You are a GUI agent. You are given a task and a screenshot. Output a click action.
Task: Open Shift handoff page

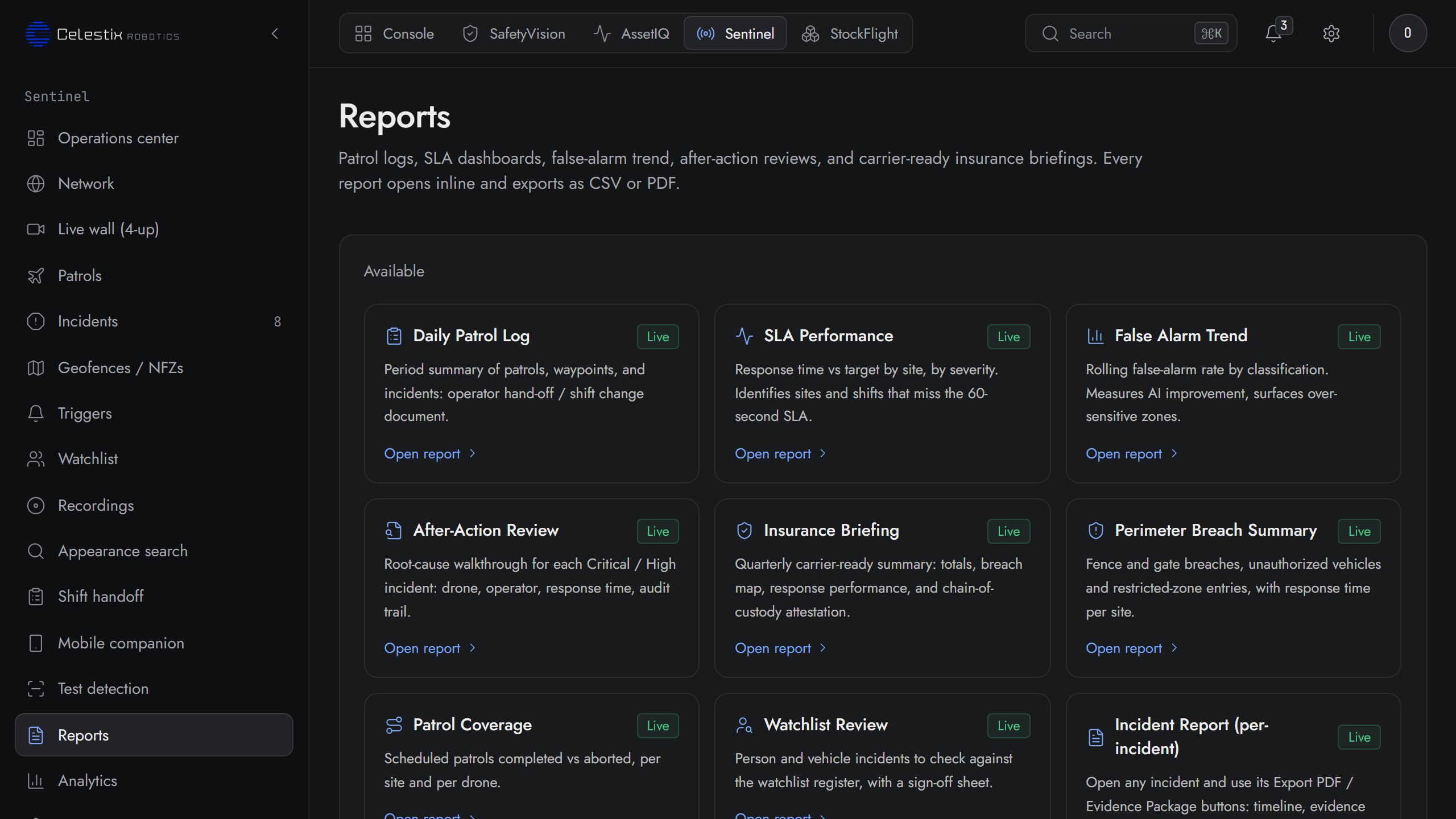click(154, 597)
